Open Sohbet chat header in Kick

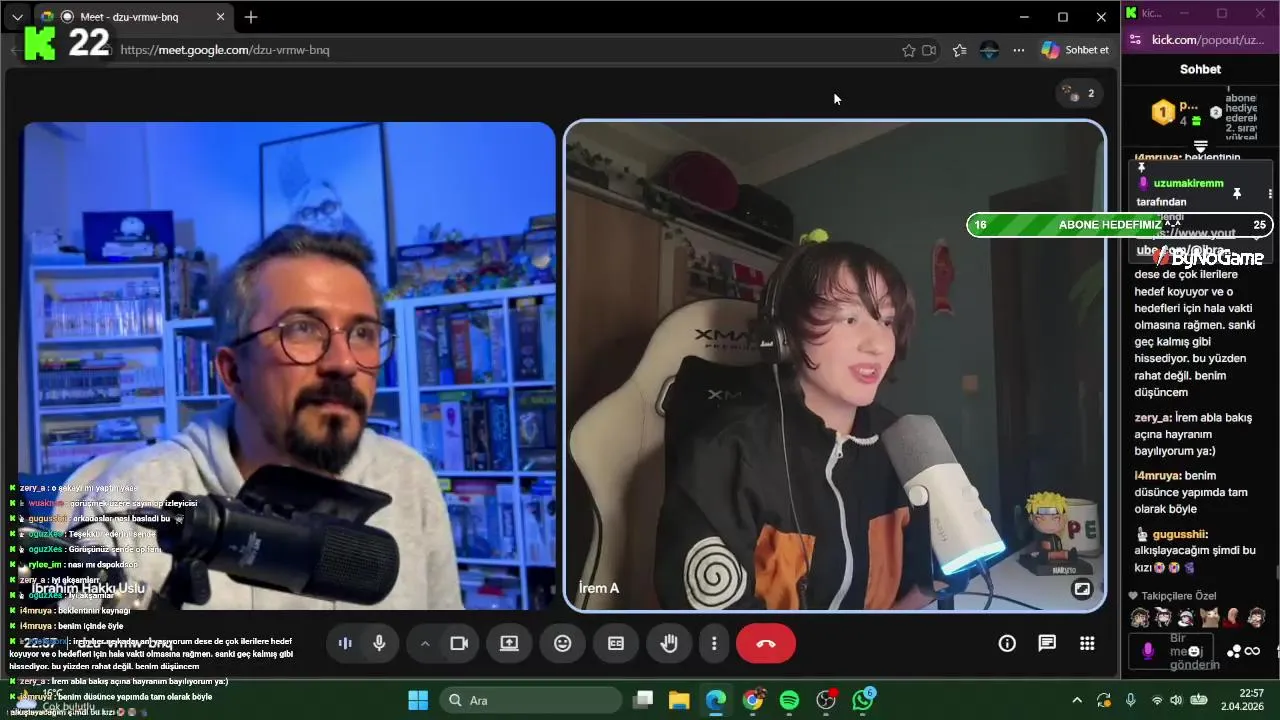(1200, 69)
